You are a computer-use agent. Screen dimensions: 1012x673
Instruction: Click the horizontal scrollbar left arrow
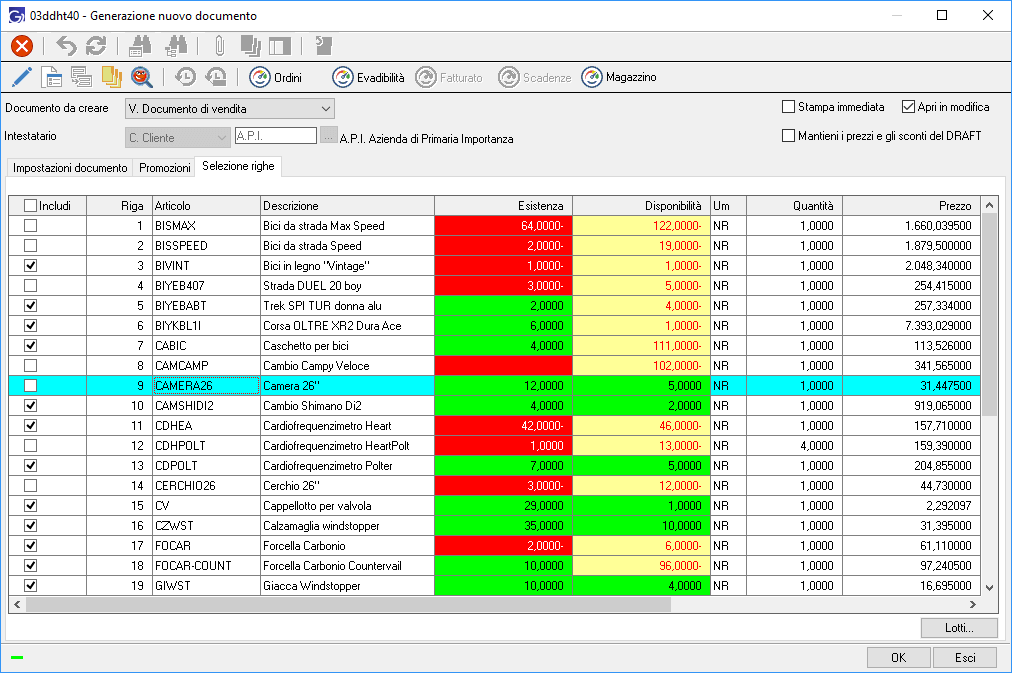(17, 605)
